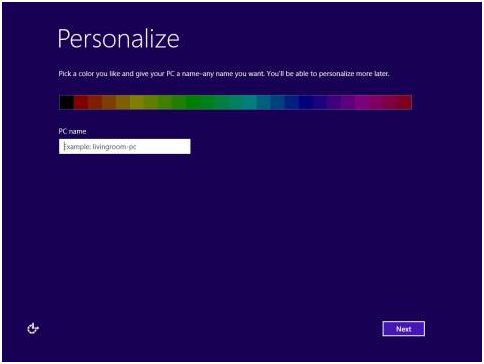The height and width of the screenshot is (364, 484).
Task: Pick the black color swatch
Action: pos(67,102)
